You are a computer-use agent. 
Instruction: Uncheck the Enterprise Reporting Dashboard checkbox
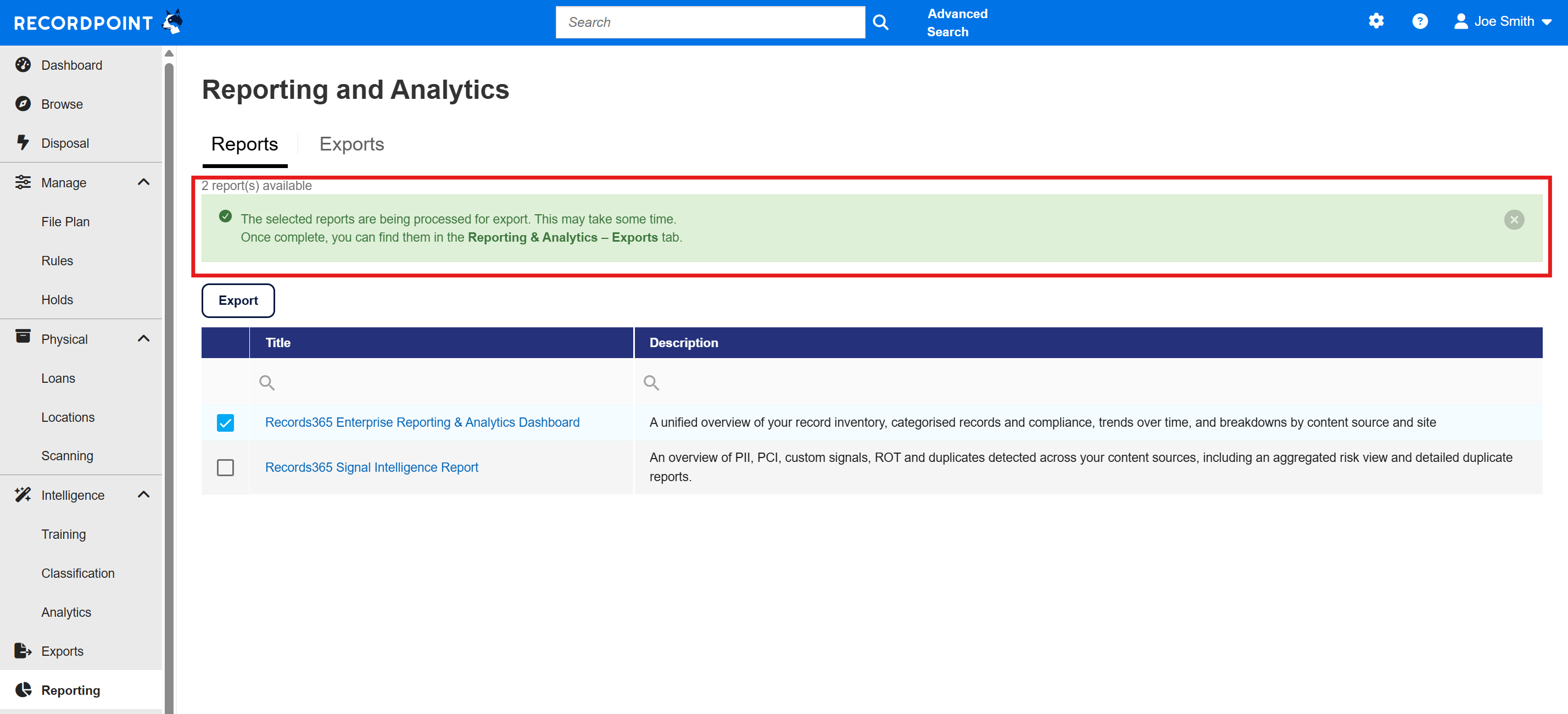point(225,422)
